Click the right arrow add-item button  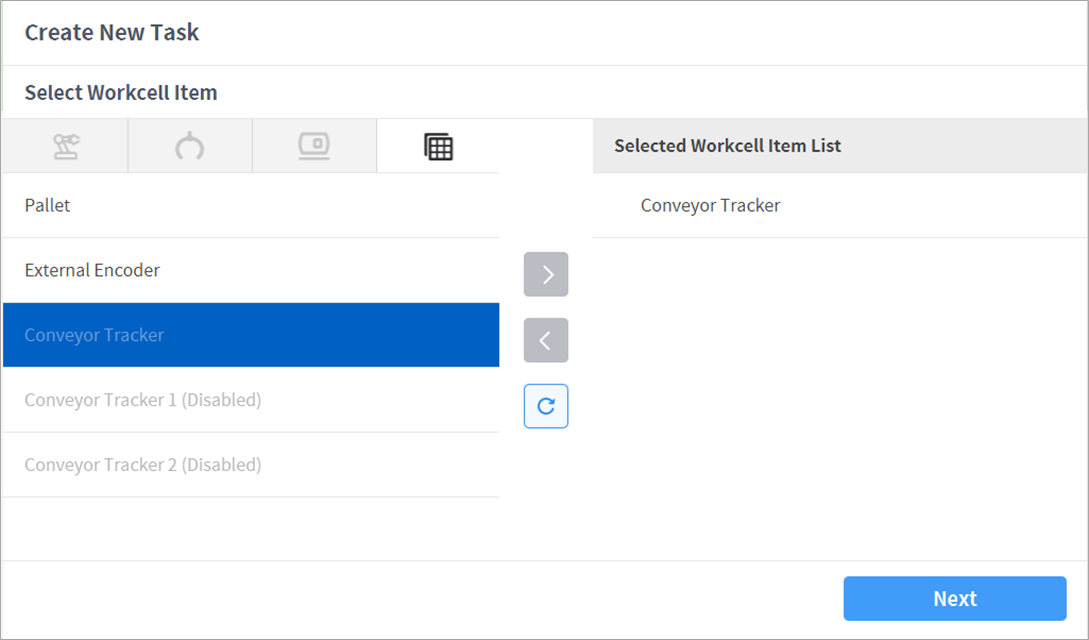(x=546, y=275)
